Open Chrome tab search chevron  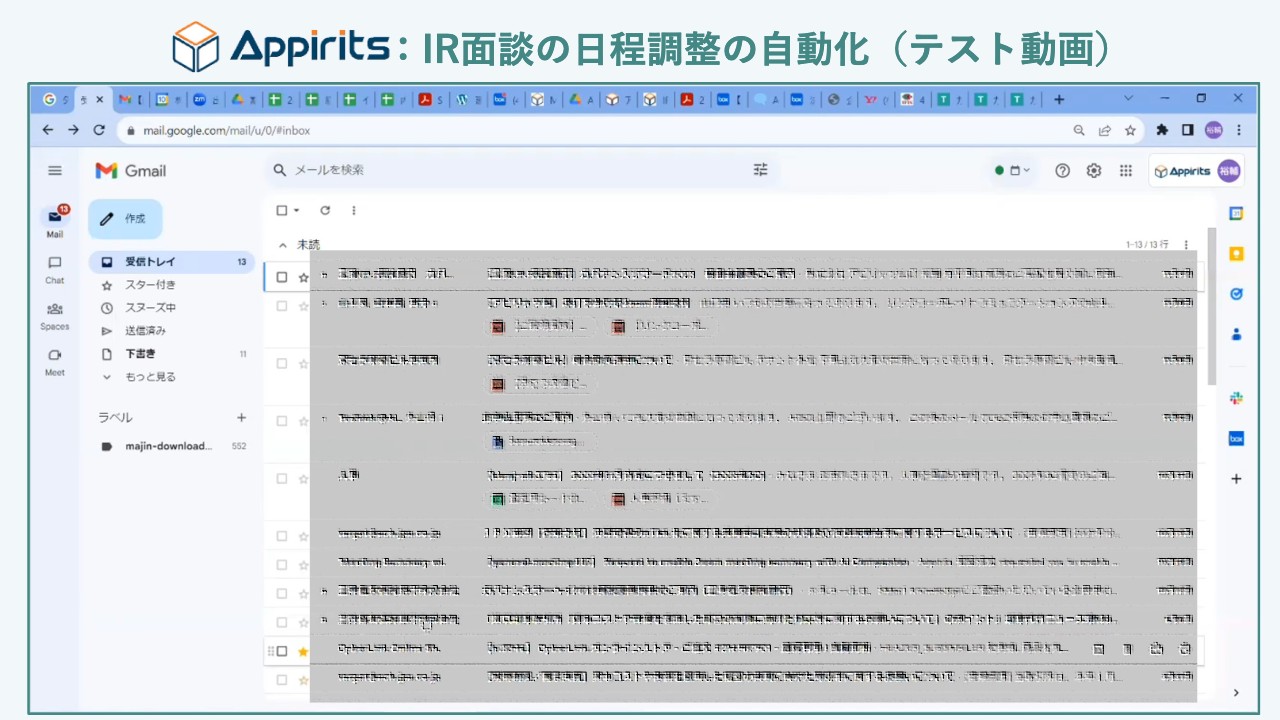tap(1129, 99)
